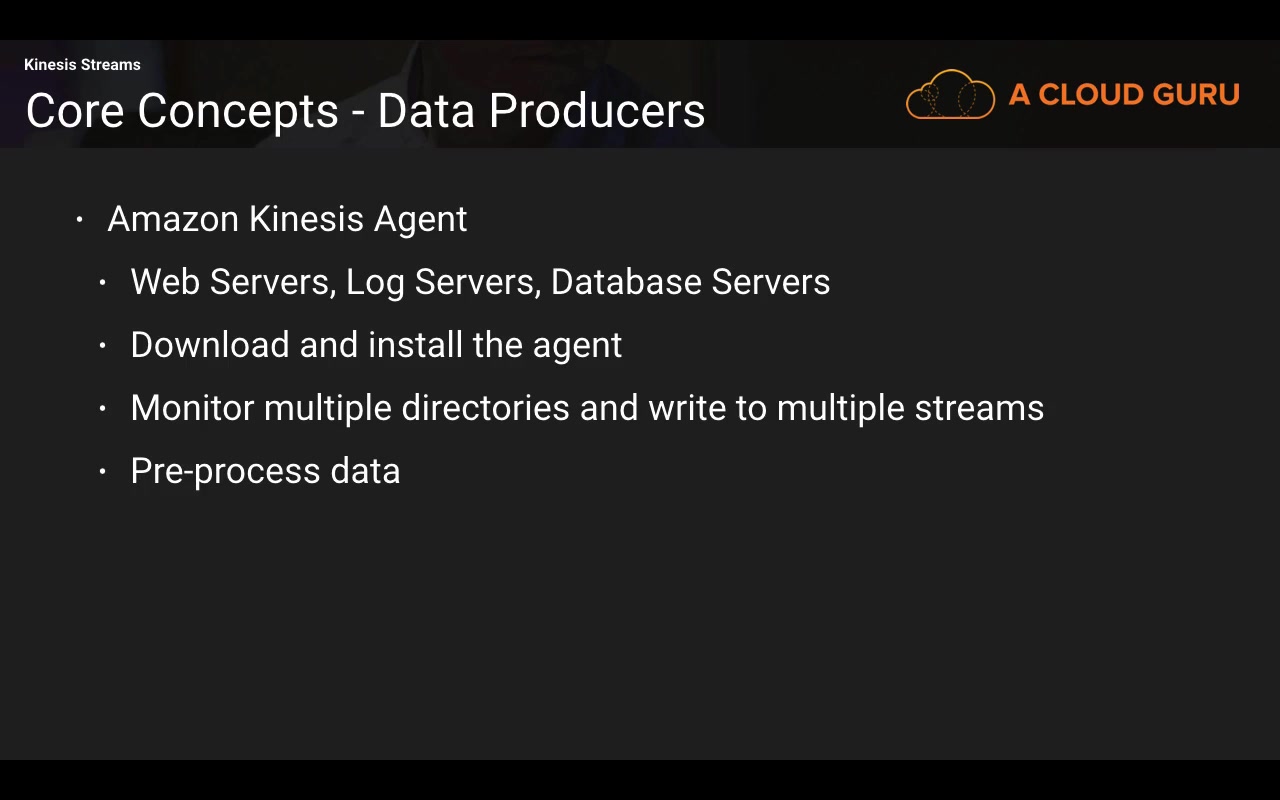
Task: Click the "Core Concepts" words in the title
Action: point(182,111)
